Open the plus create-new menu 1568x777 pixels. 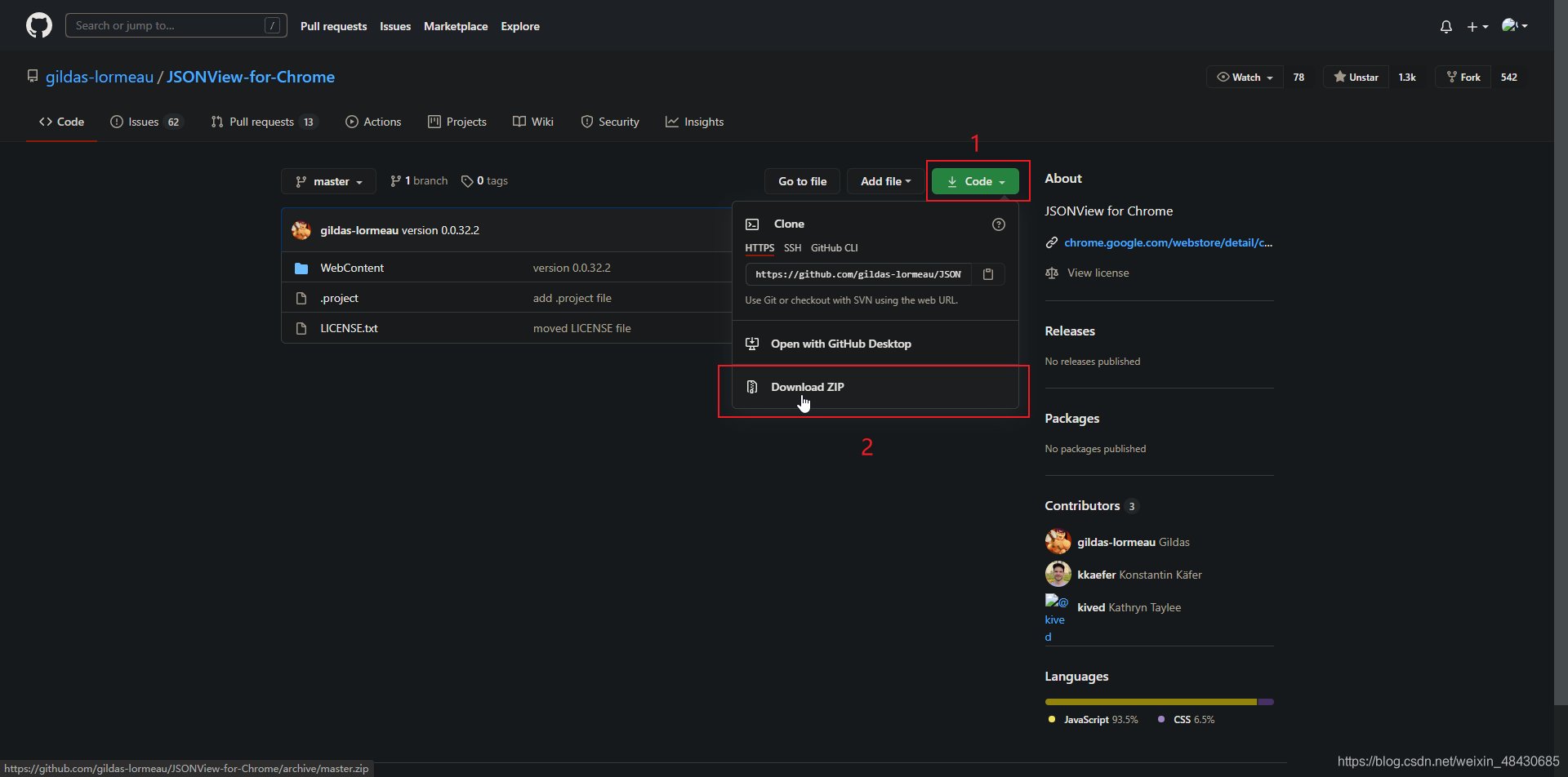1477,26
